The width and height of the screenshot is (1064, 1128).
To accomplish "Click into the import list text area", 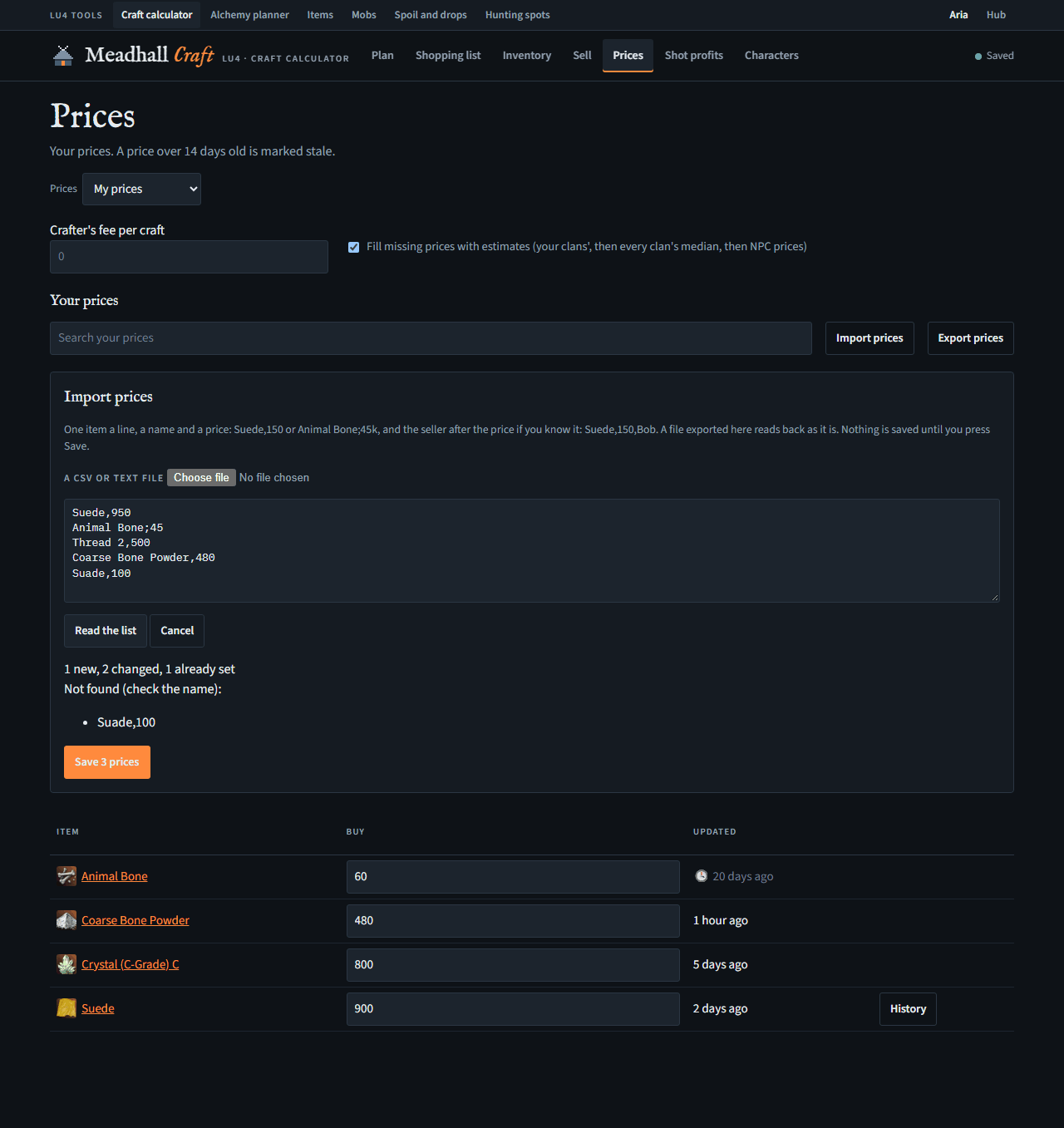I will click(532, 550).
